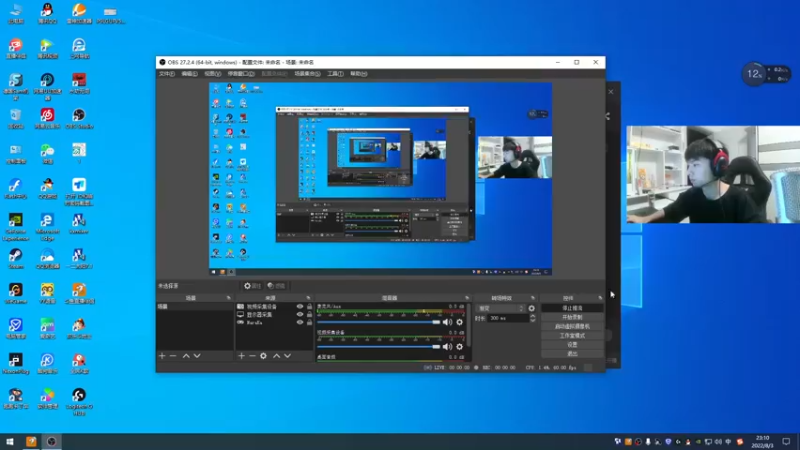Open the GeForce Experience desktop icon

pos(15,227)
